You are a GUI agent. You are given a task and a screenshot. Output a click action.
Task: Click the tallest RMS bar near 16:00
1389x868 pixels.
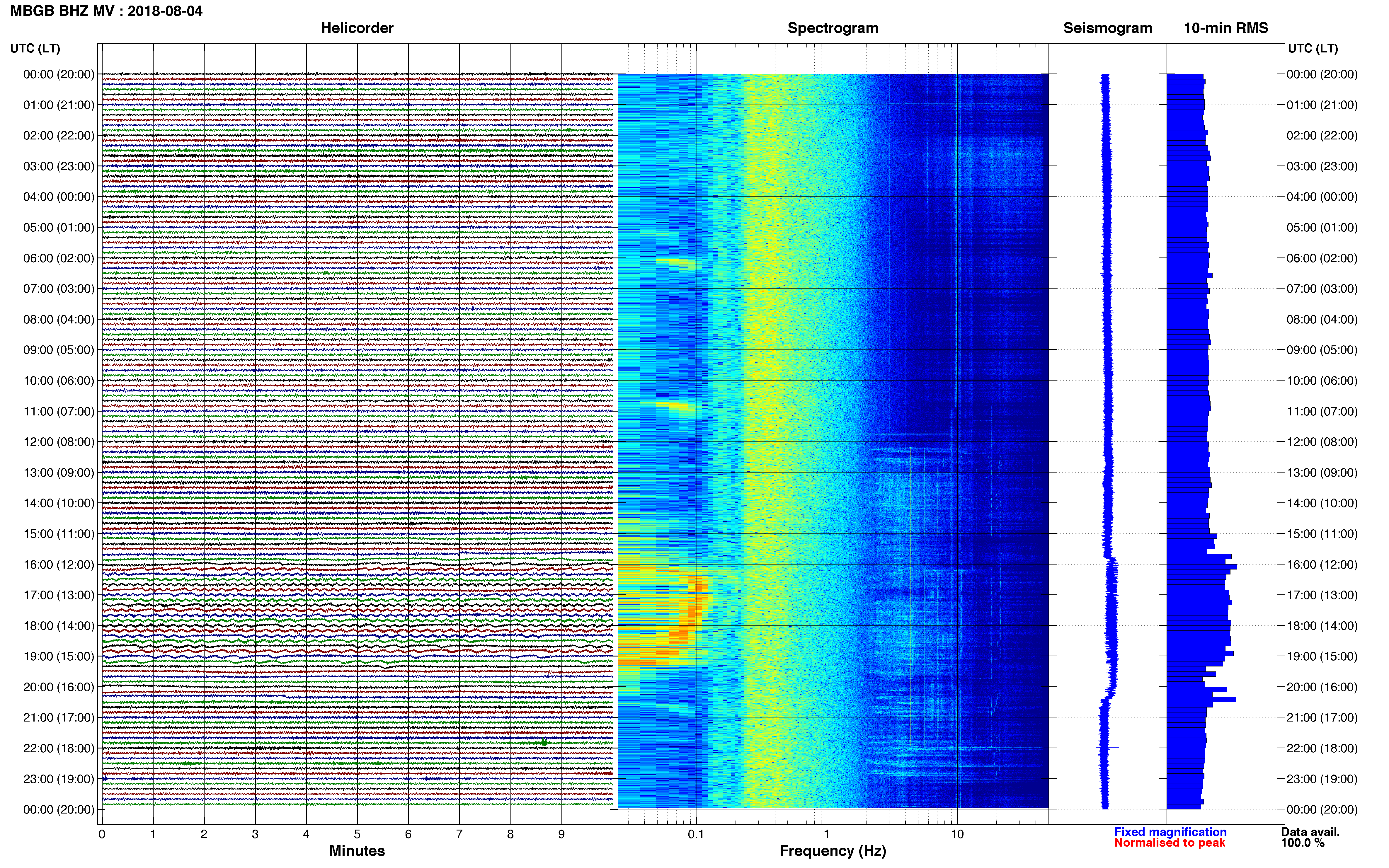(1202, 567)
